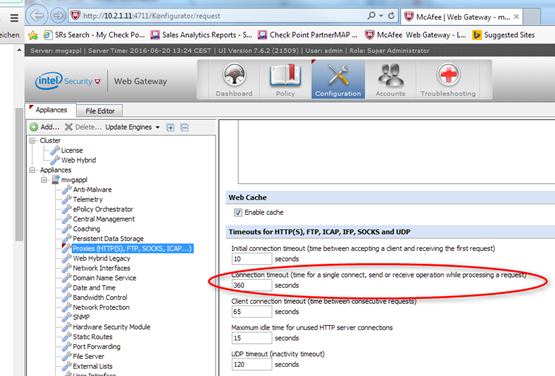Select Central Management item

[104, 219]
